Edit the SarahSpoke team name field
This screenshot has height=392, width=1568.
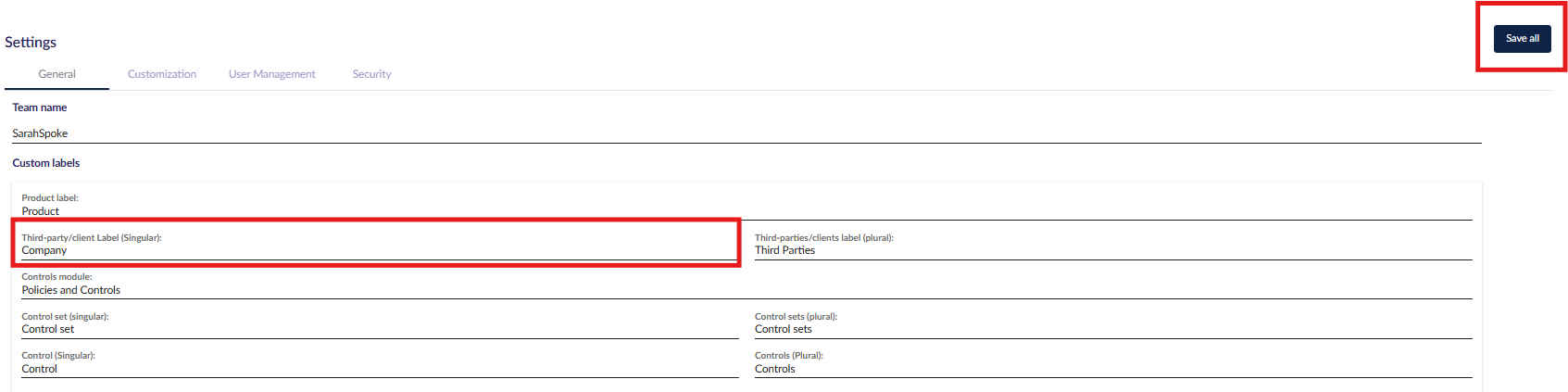point(746,133)
